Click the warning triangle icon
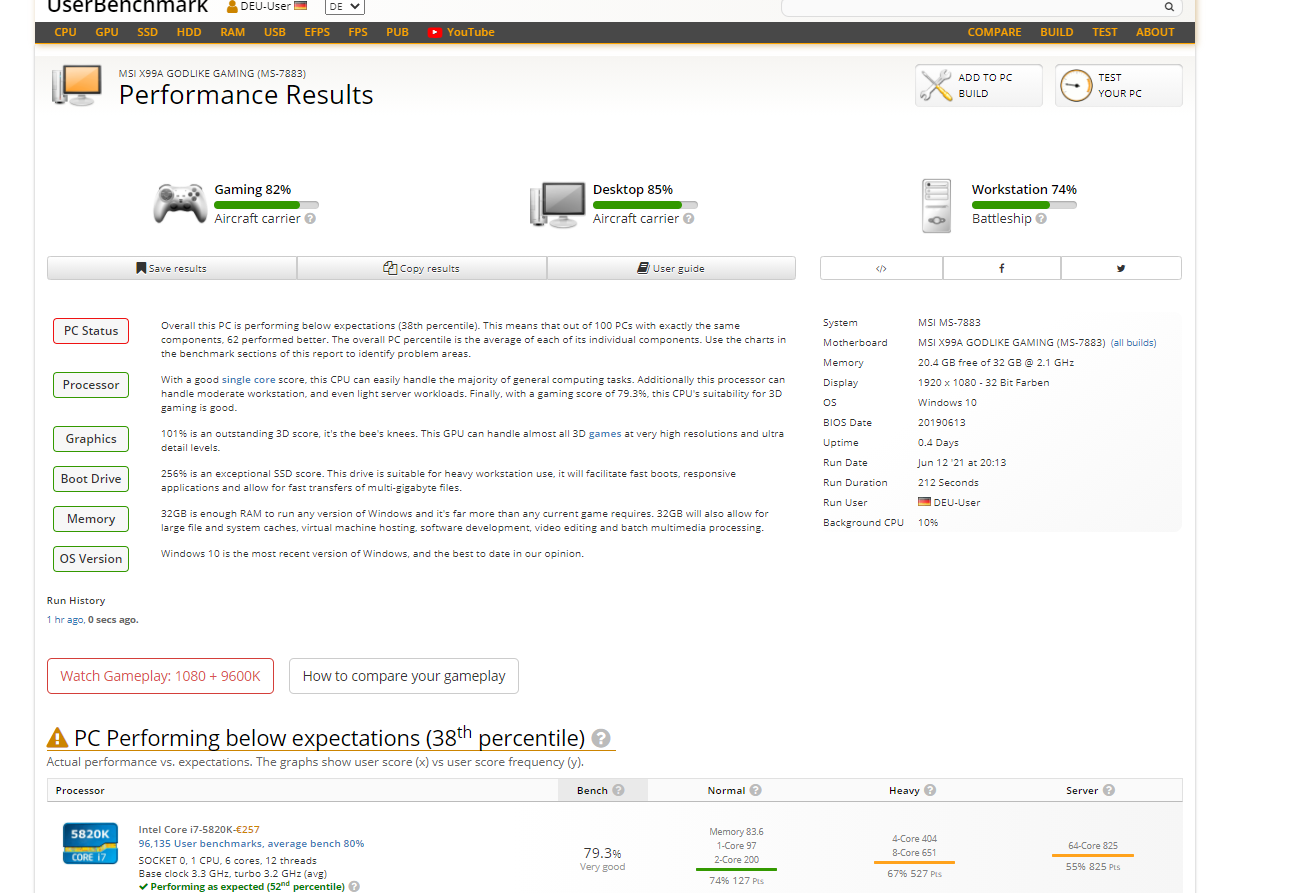1305x893 pixels. [58, 738]
